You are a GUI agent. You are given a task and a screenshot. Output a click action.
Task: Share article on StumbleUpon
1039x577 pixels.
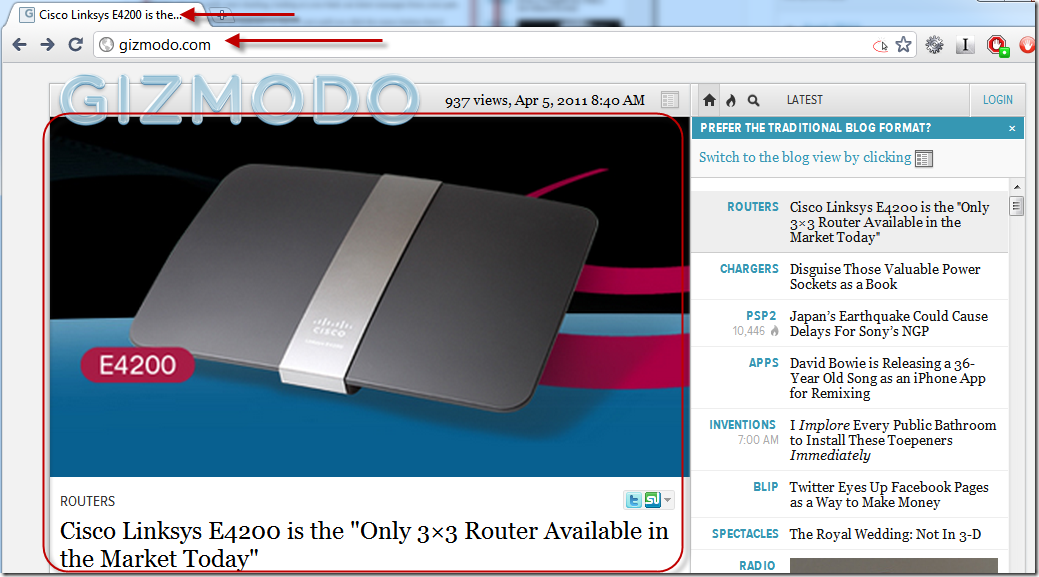[652, 500]
